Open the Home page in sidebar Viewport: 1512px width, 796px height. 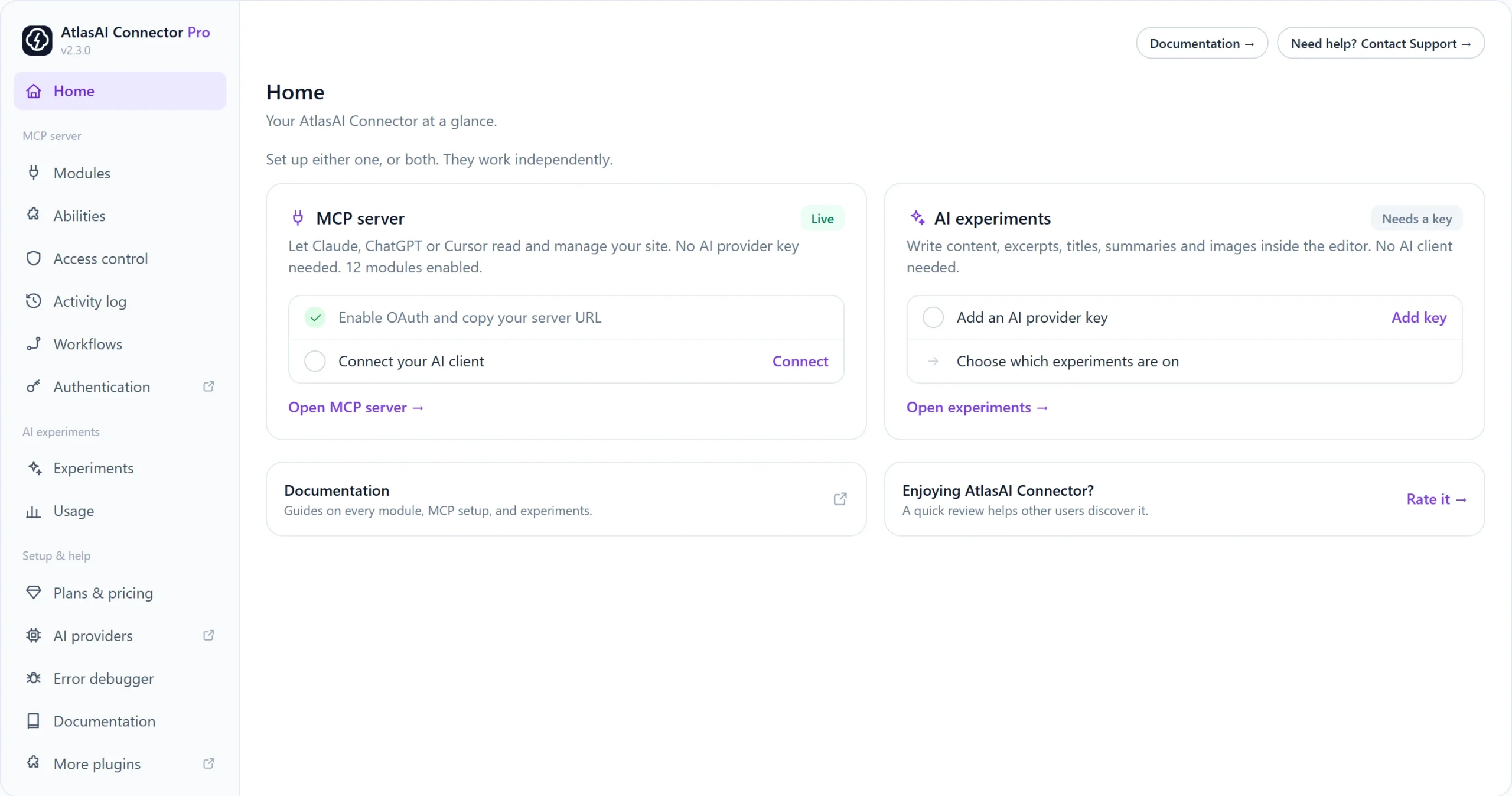coord(120,91)
